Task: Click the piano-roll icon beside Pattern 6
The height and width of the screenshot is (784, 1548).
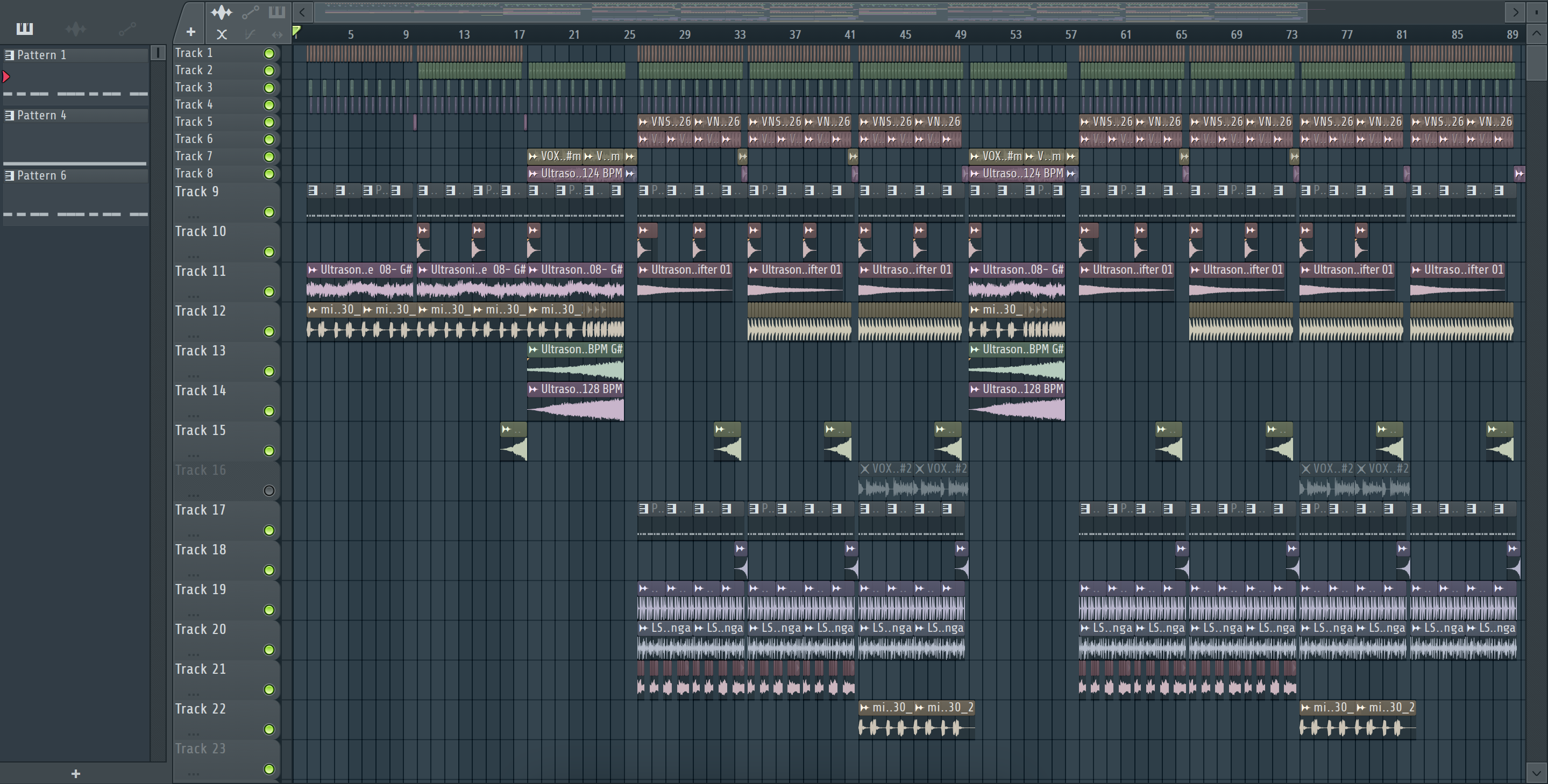Action: click(x=10, y=175)
